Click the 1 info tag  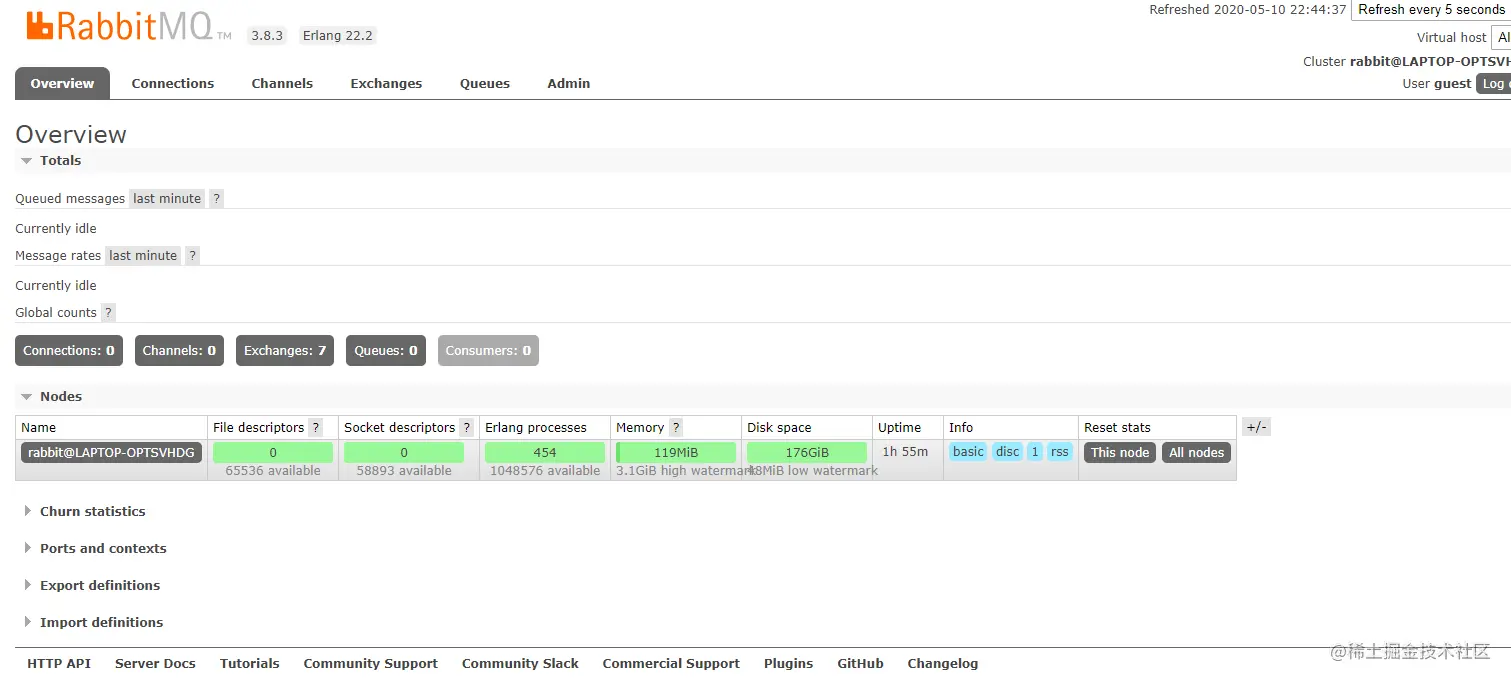click(x=1035, y=452)
